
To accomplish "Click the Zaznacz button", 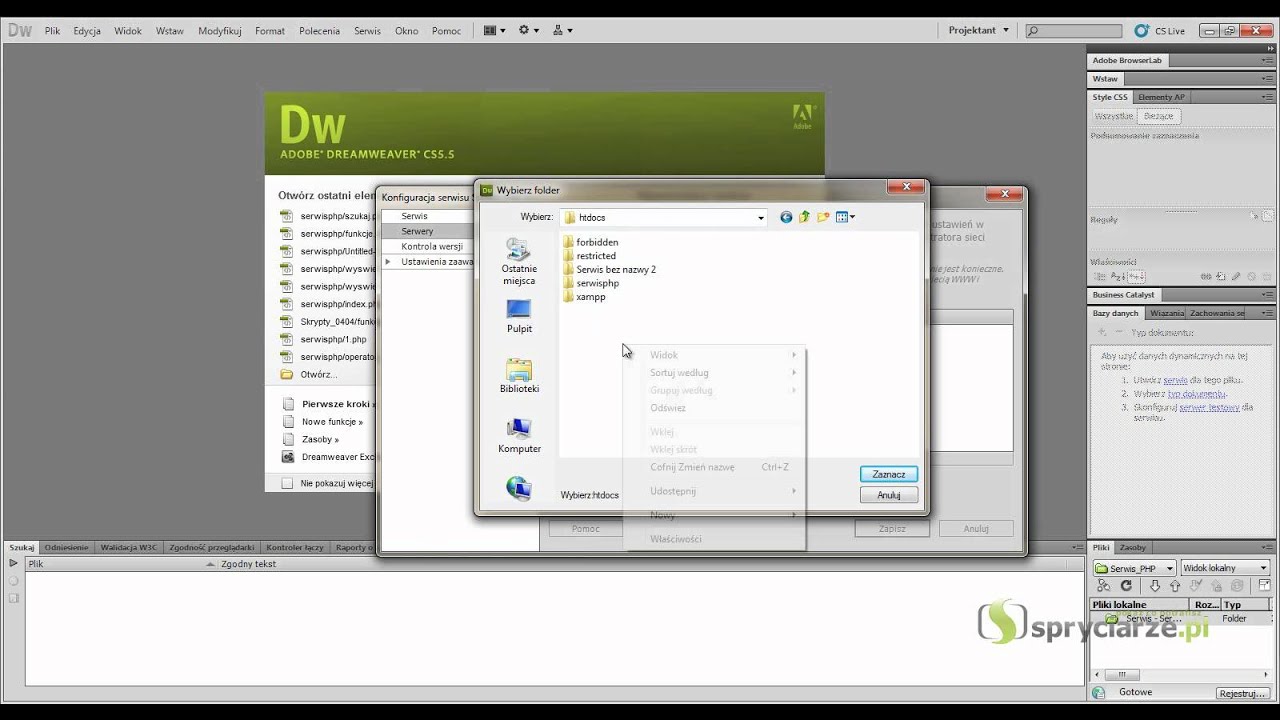I will (x=888, y=474).
